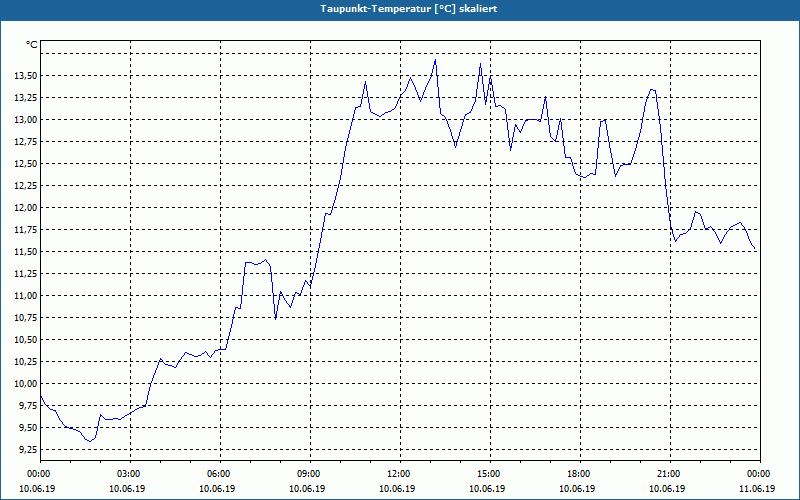The image size is (800, 500).
Task: Click the 21:00 time label
Action: tap(670, 474)
